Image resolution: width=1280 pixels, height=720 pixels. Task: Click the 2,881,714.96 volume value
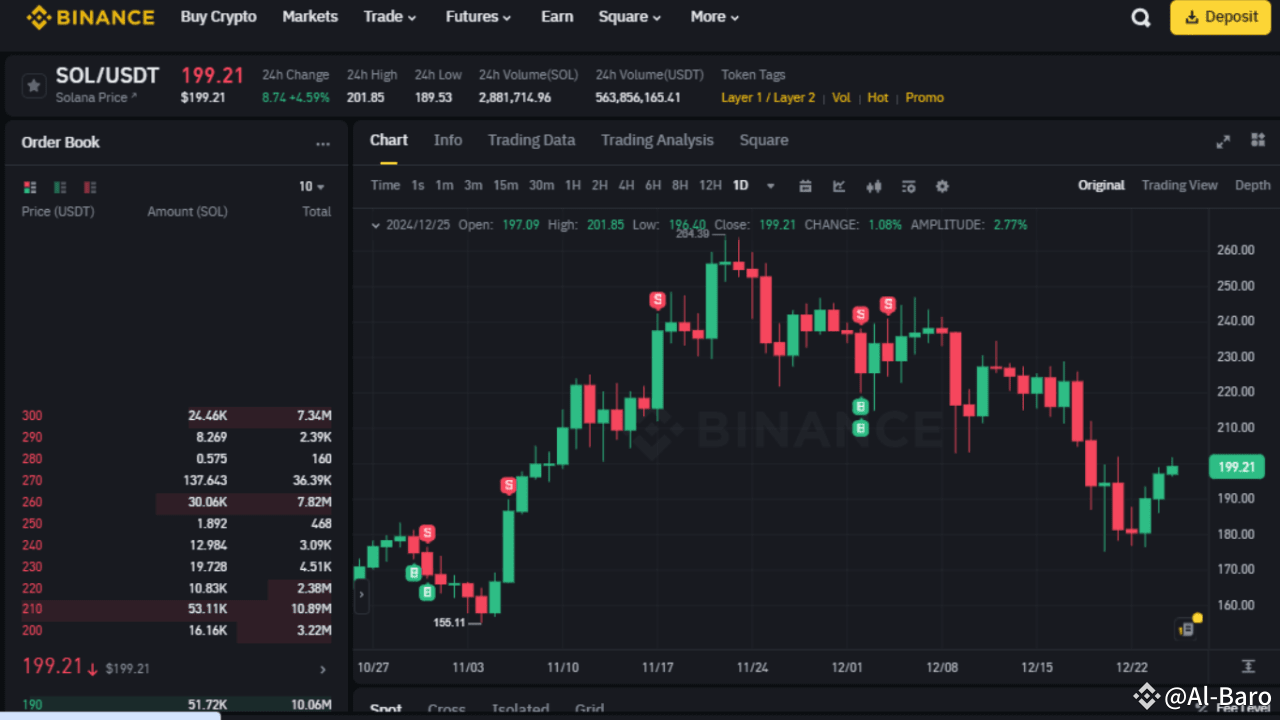tap(515, 98)
